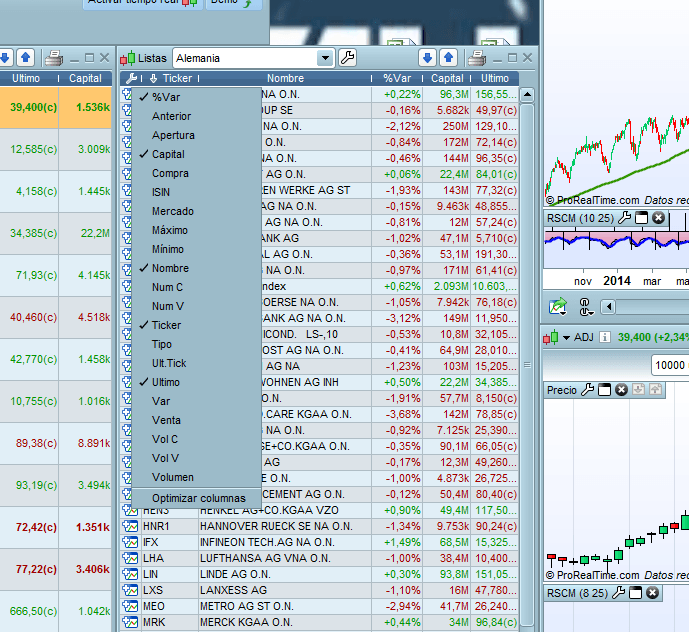Click the link chain icon below chart
Image resolution: width=689 pixels, height=632 pixels.
coord(585,307)
